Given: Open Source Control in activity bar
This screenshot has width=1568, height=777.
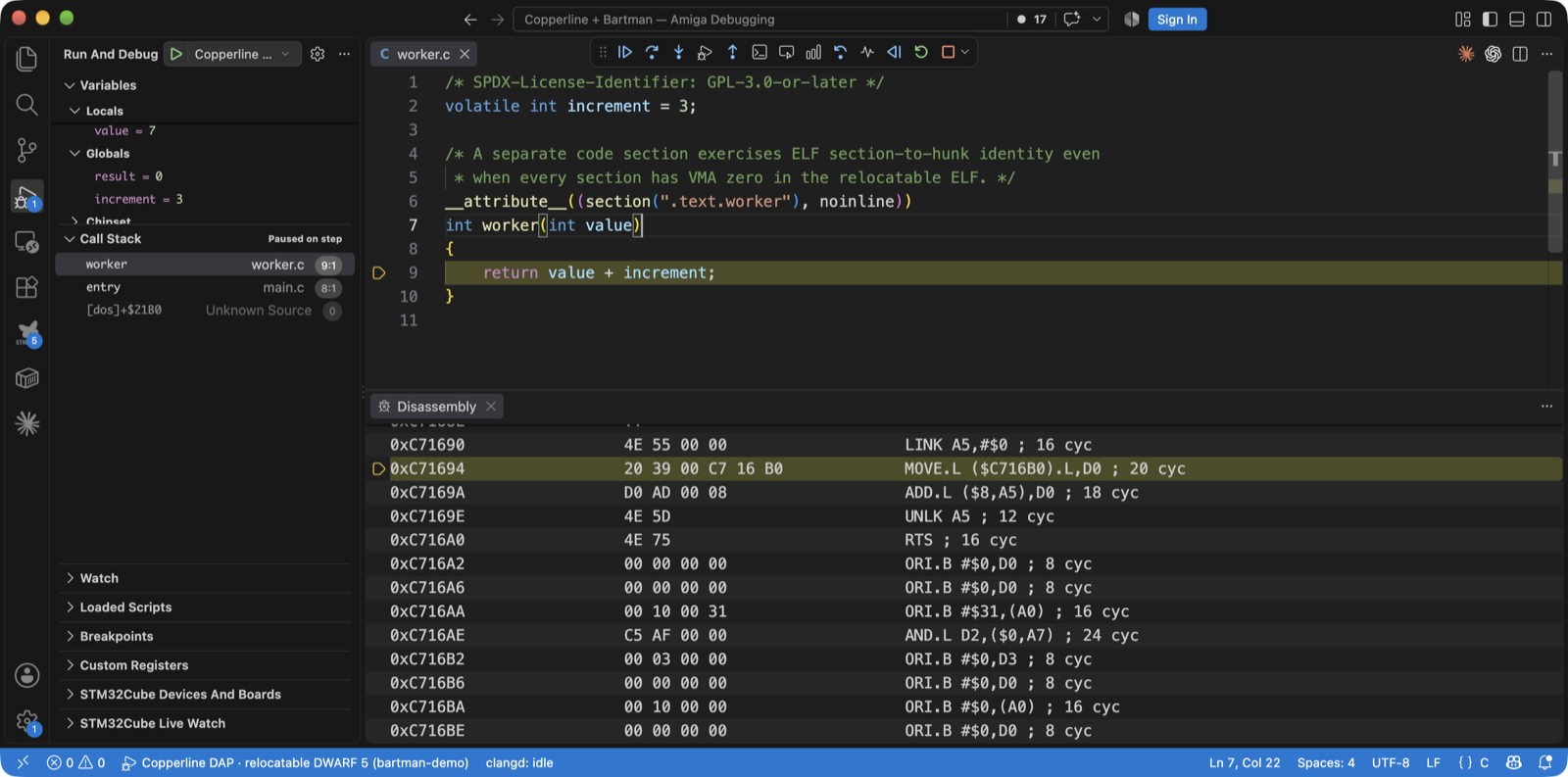Looking at the screenshot, I should point(27,150).
